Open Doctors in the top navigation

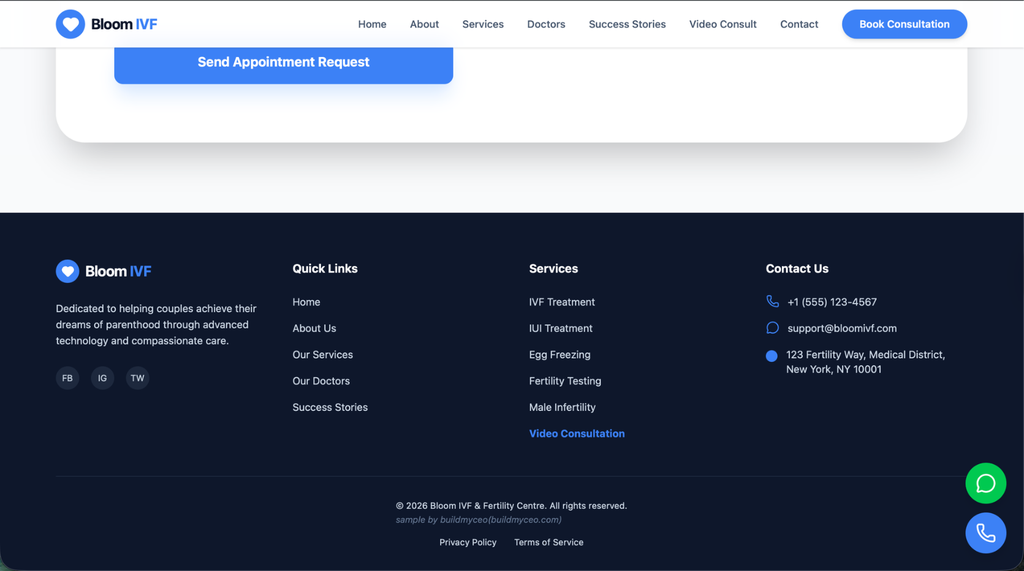click(x=546, y=24)
